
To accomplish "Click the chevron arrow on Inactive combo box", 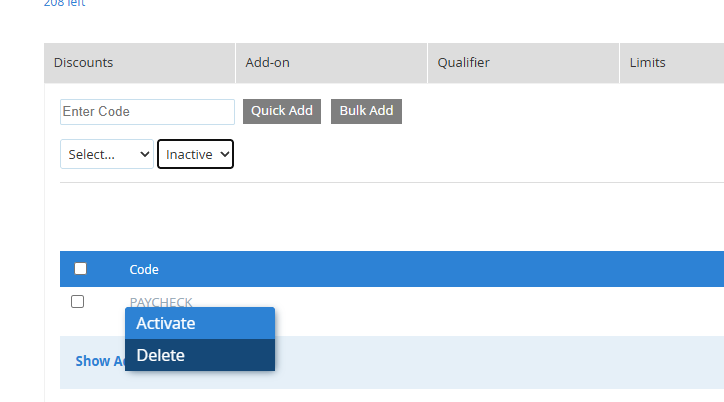I will pyautogui.click(x=224, y=154).
